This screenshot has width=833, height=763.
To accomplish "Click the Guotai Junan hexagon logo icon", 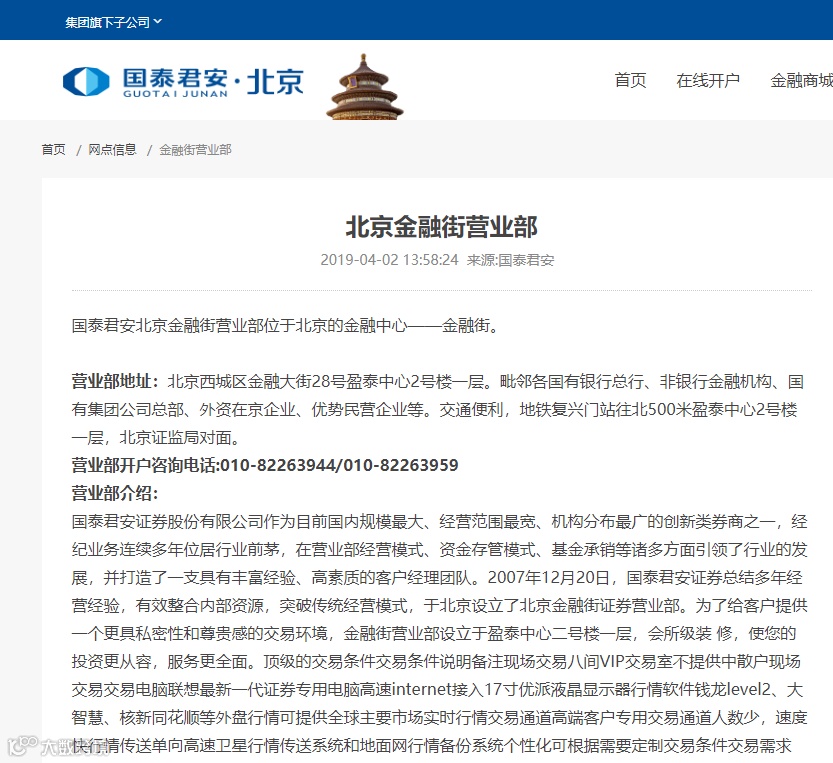I will (x=86, y=81).
